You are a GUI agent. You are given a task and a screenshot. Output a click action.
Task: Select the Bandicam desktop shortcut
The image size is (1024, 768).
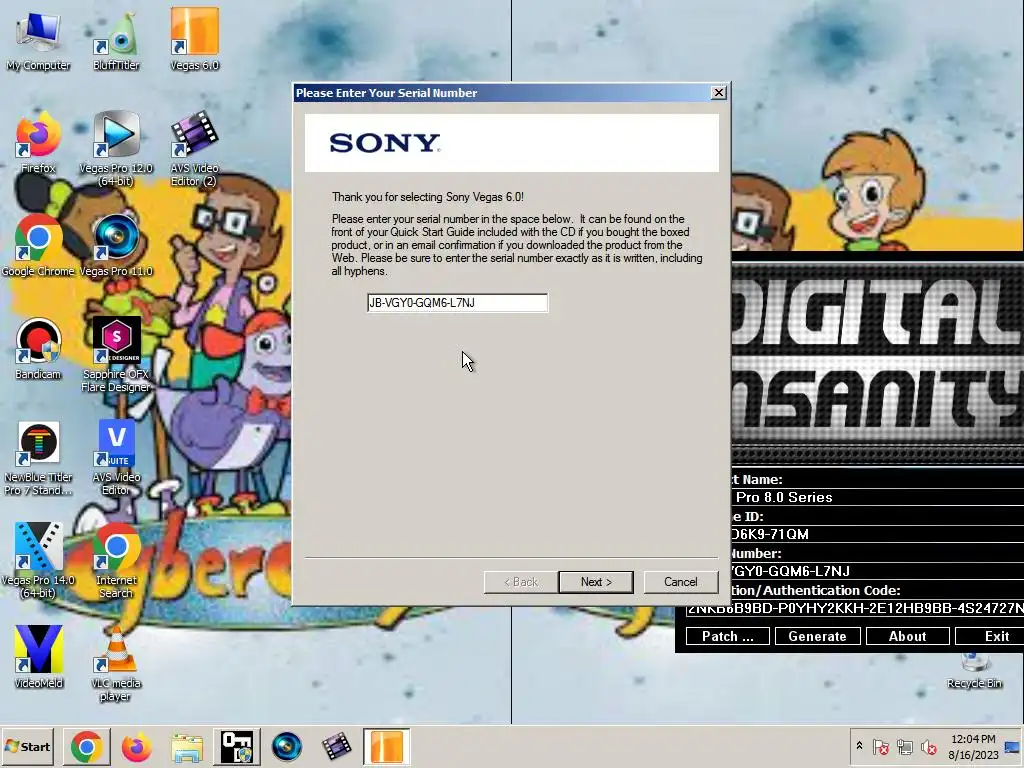pyautogui.click(x=38, y=349)
